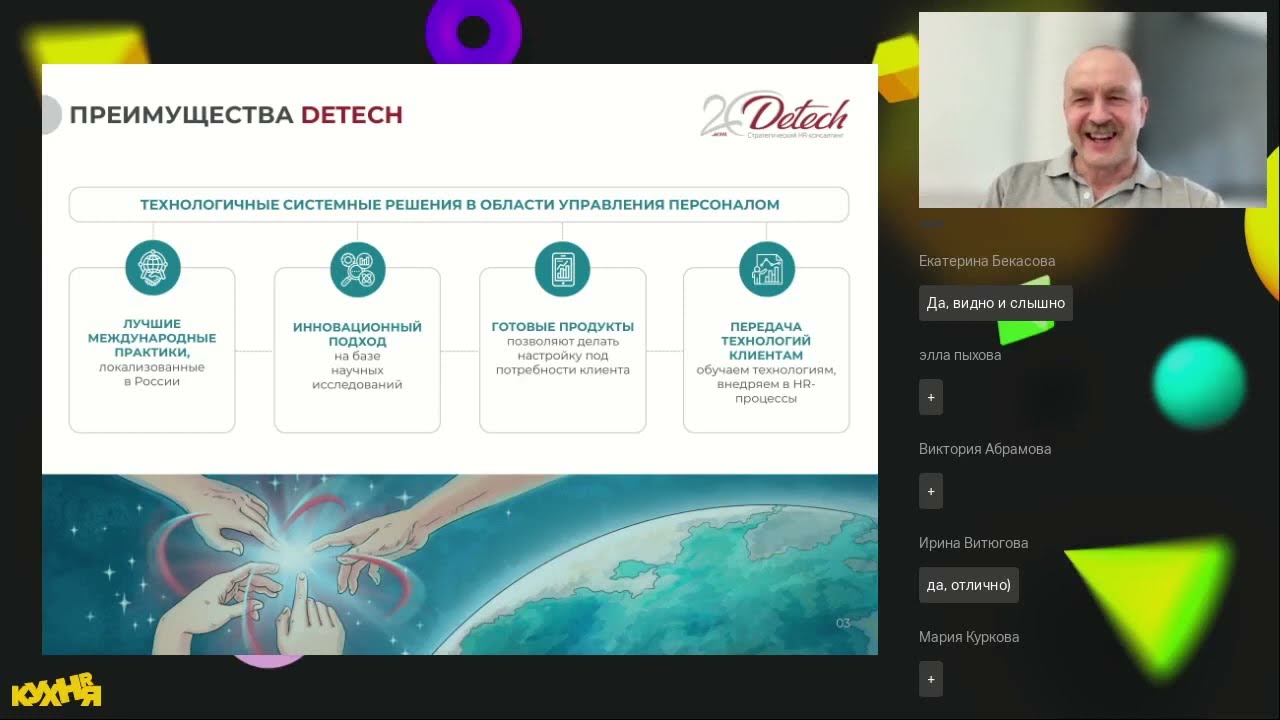This screenshot has height=720, width=1280.
Task: Click the banner 'Технологичные системные решения' heading
Action: pyautogui.click(x=459, y=204)
